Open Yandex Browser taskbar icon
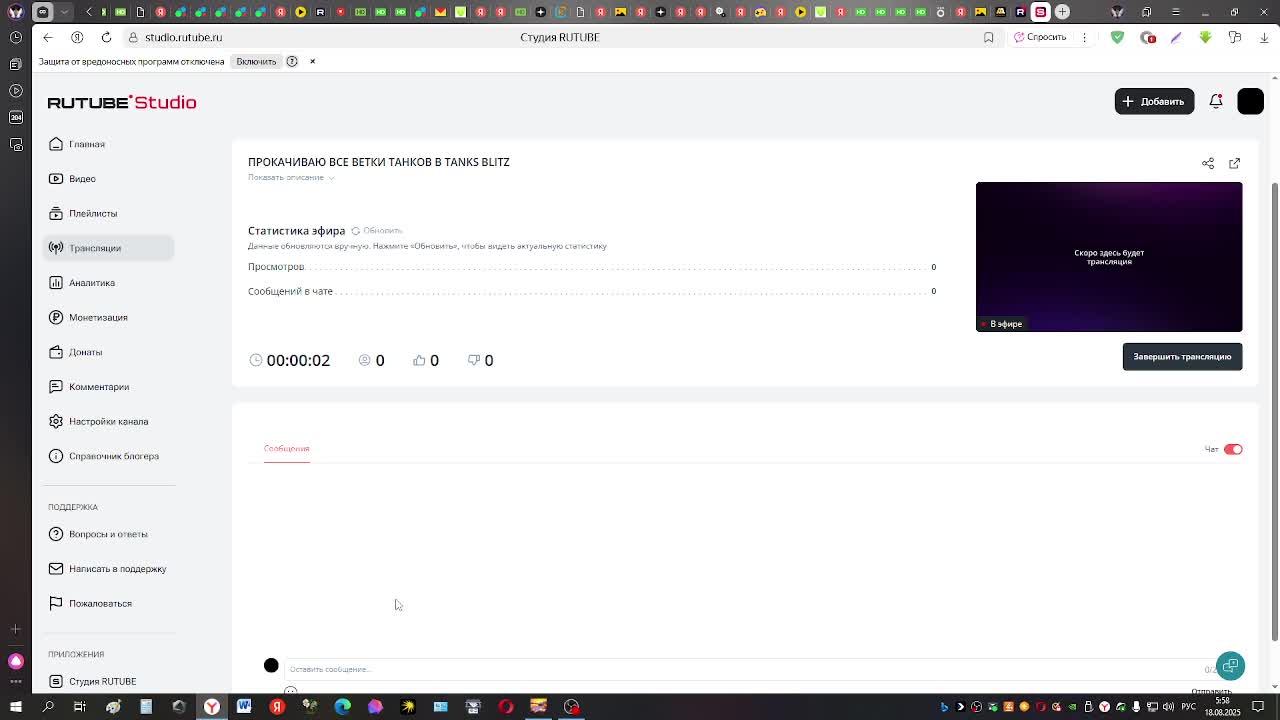The width and height of the screenshot is (1280, 720). tap(212, 707)
